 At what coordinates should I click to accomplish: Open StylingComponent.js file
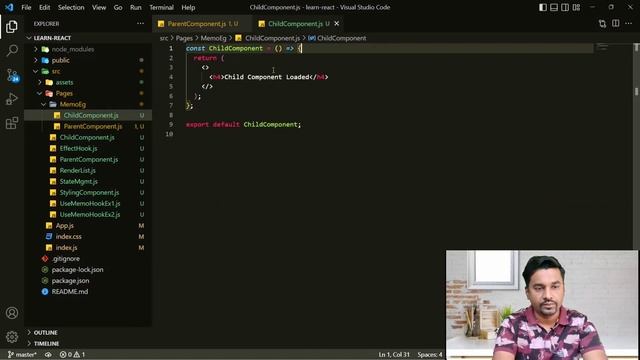(89, 192)
